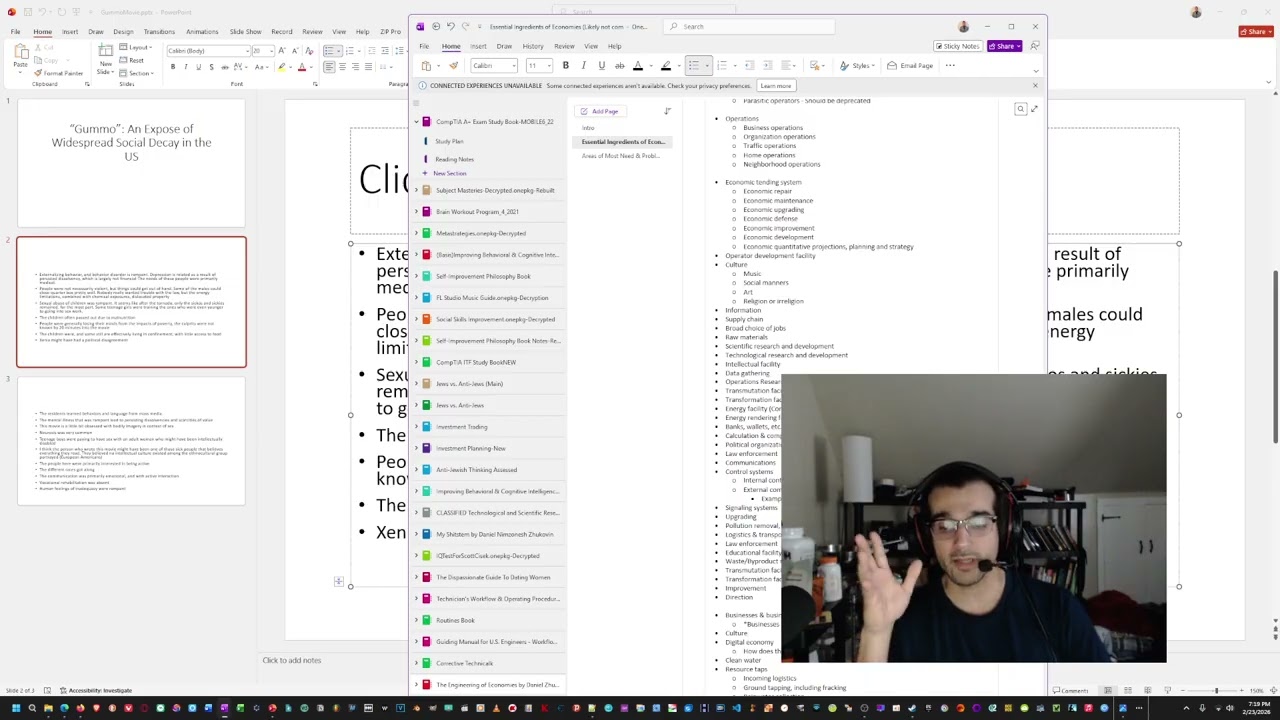Open OneNote ribbon overflow (three dots)
Image resolution: width=1280 pixels, height=720 pixels.
(950, 66)
